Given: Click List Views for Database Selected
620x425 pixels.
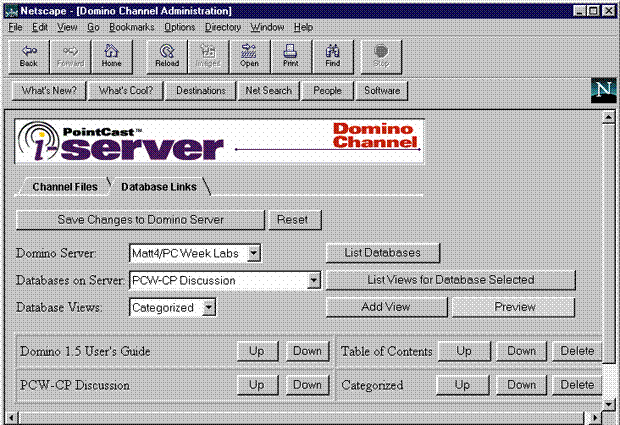Looking at the screenshot, I should [x=451, y=280].
